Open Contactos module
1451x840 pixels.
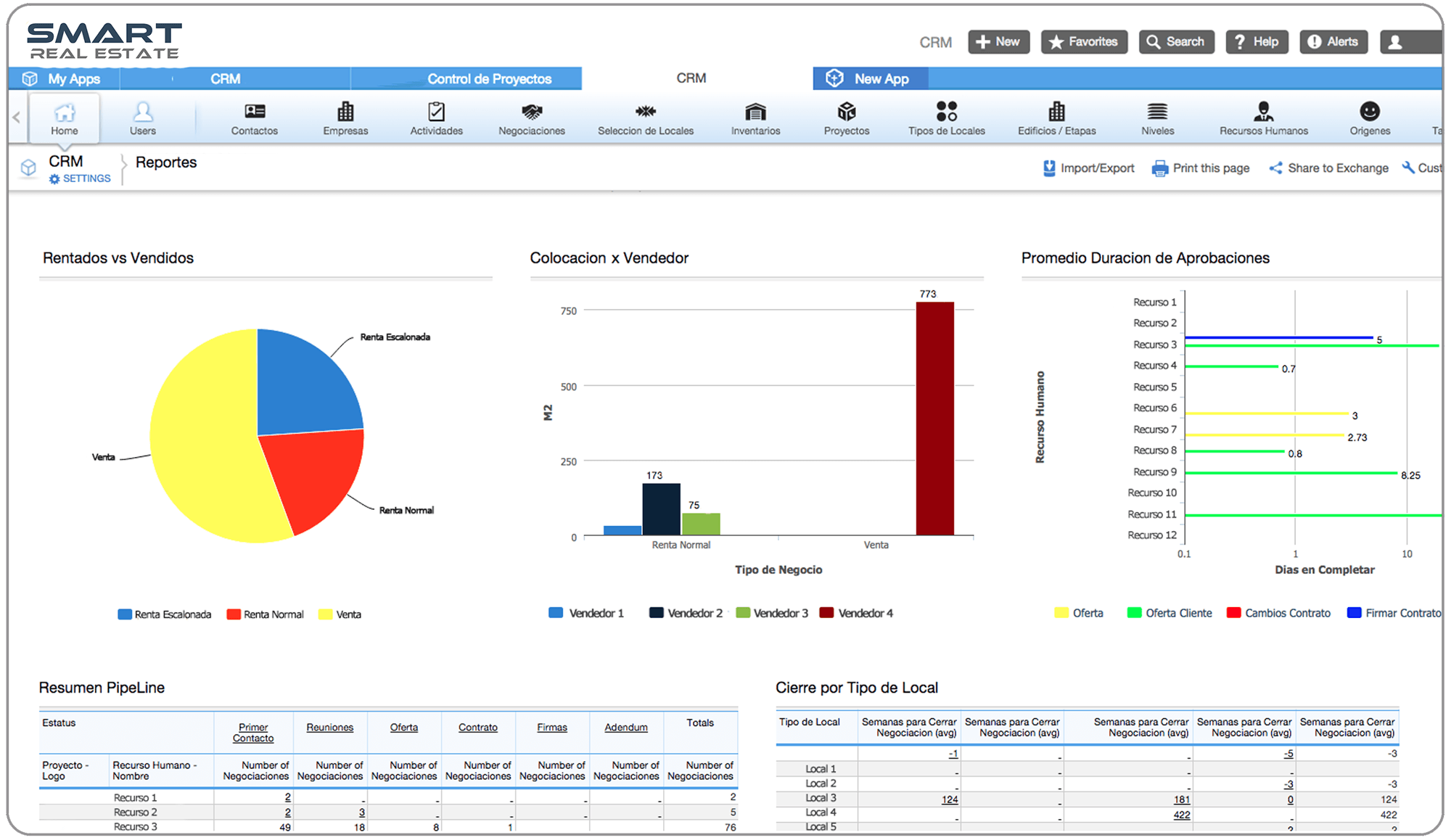pyautogui.click(x=254, y=118)
